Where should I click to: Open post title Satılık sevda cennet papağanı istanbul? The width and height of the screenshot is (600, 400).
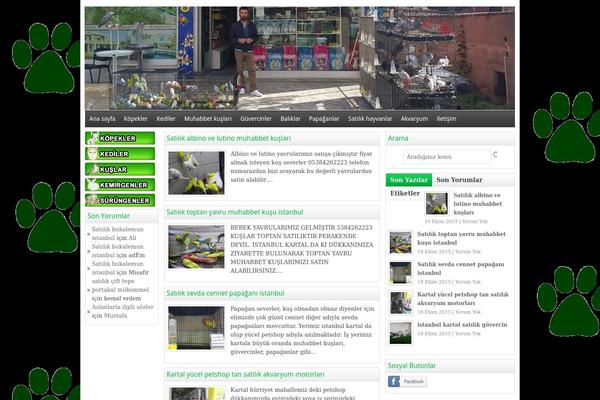[x=225, y=293]
